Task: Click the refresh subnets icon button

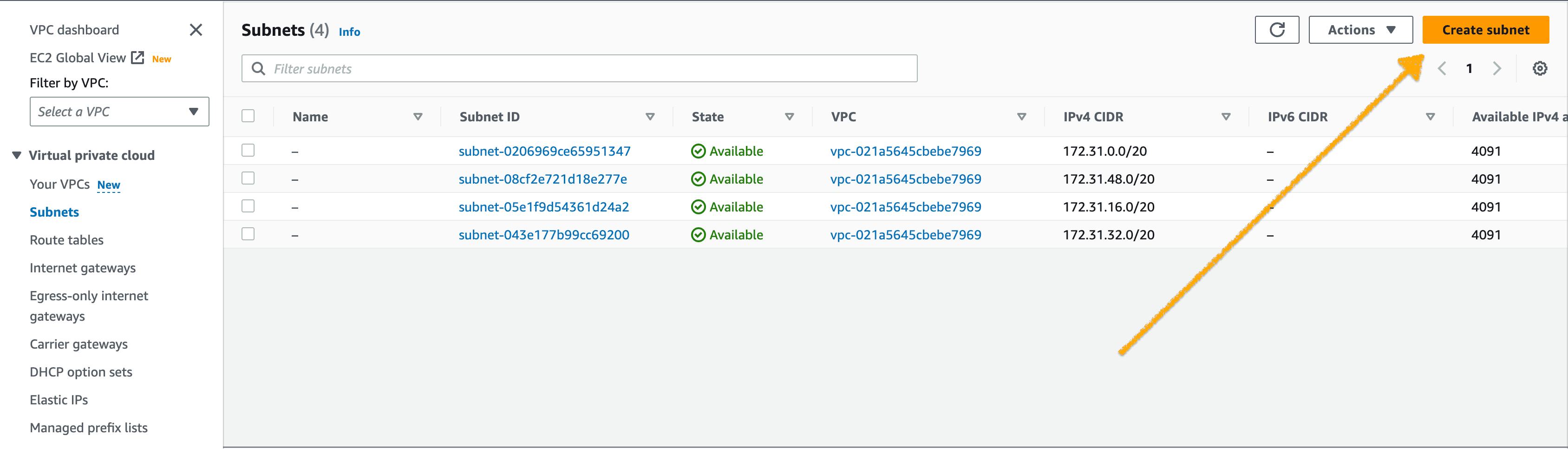Action: [1276, 30]
